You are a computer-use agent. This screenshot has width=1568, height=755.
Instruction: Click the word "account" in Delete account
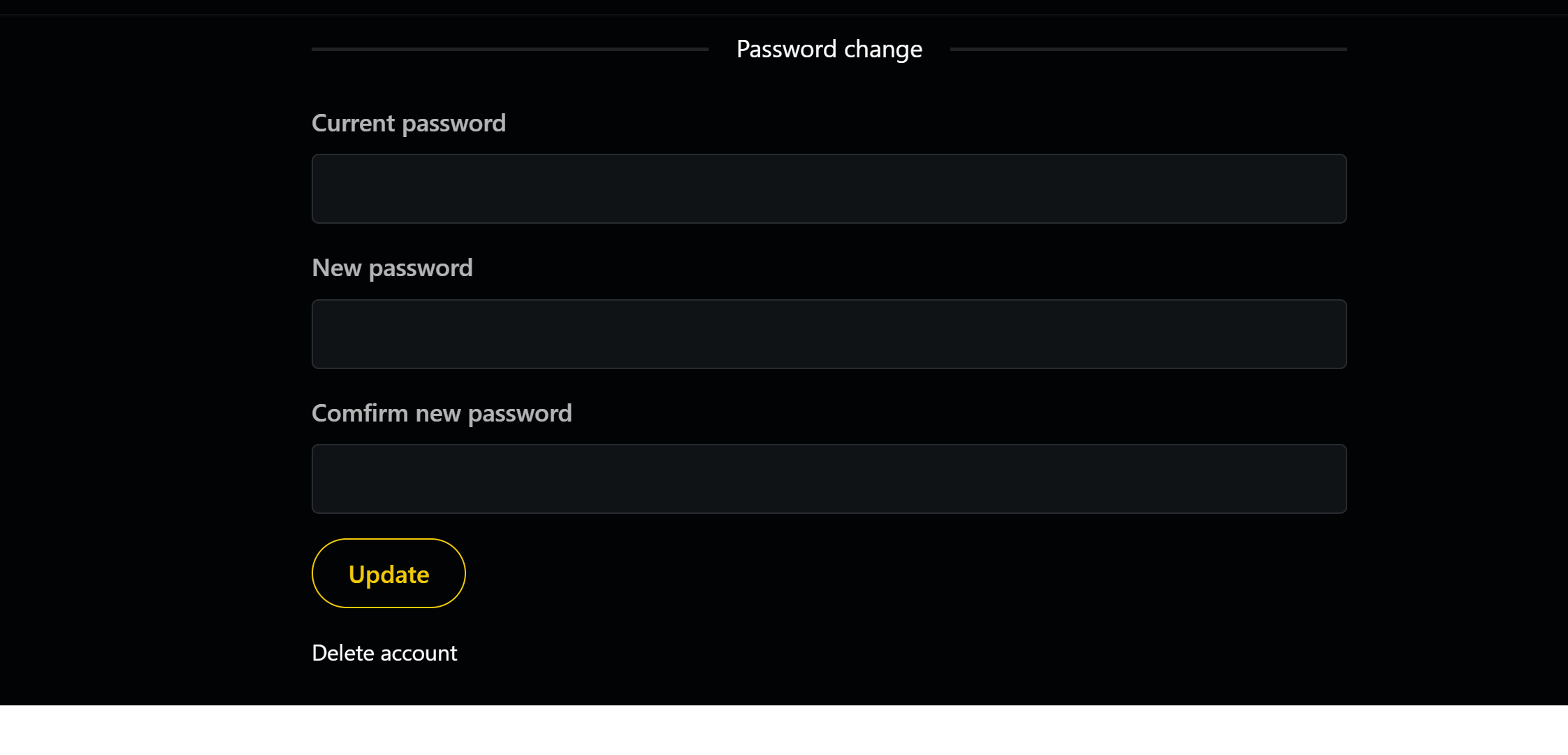pyautogui.click(x=419, y=653)
